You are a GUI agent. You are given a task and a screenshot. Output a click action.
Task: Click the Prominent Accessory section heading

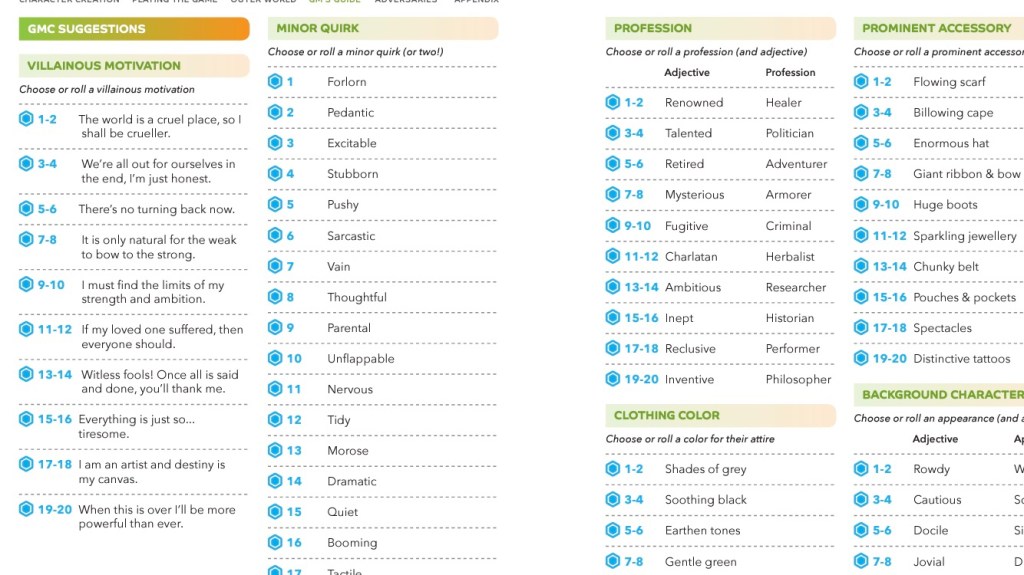(x=936, y=28)
